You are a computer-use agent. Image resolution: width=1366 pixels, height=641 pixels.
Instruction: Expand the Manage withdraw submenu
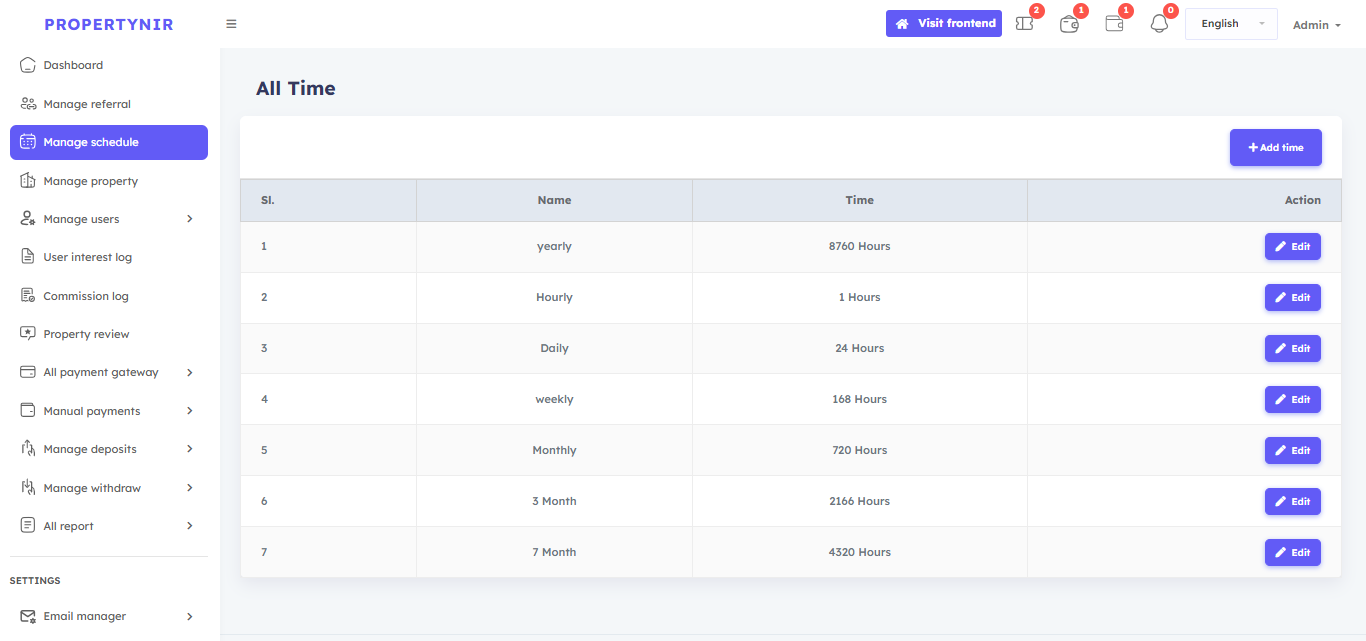190,488
